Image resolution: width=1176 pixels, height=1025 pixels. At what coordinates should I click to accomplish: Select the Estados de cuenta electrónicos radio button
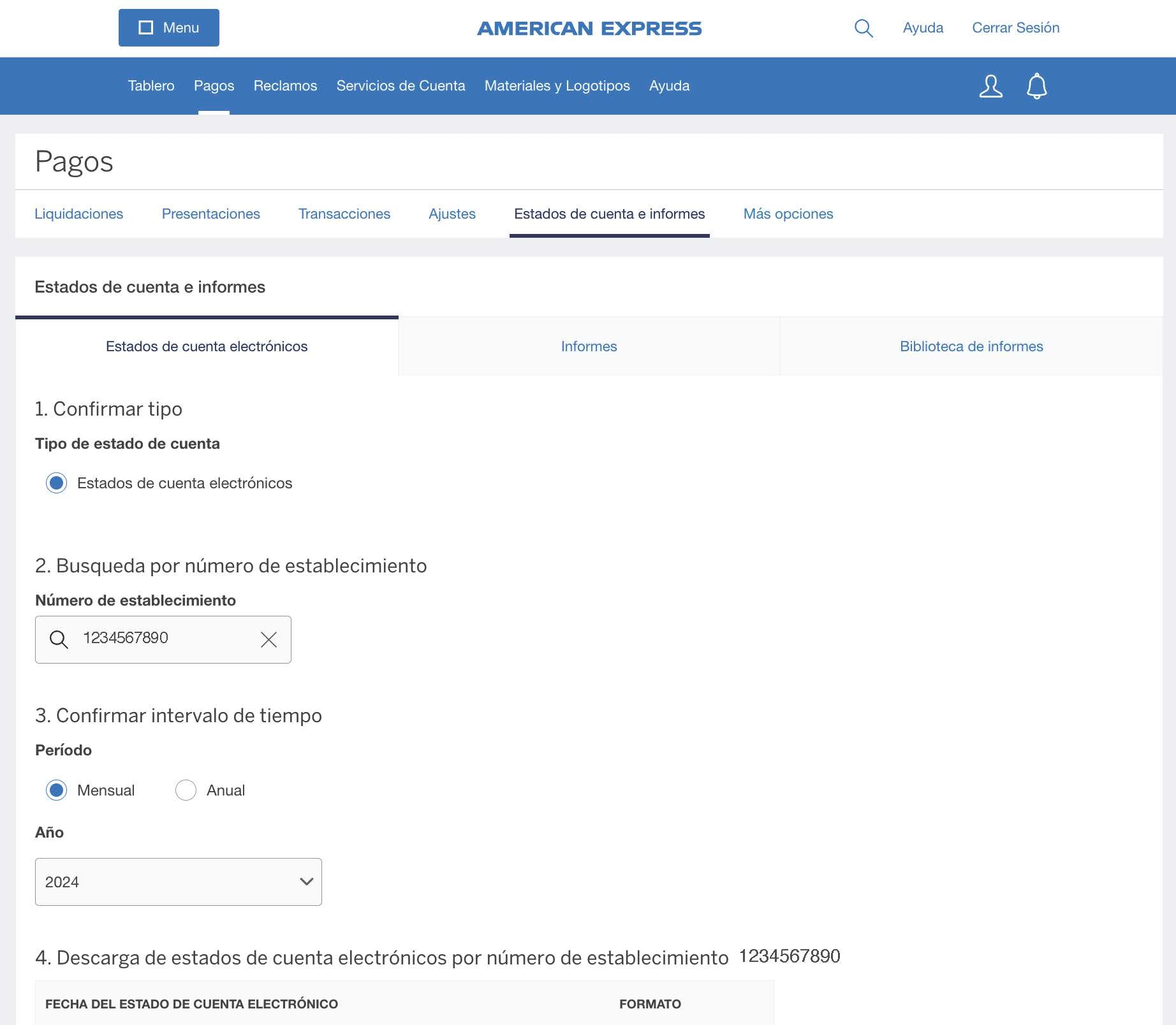point(57,483)
